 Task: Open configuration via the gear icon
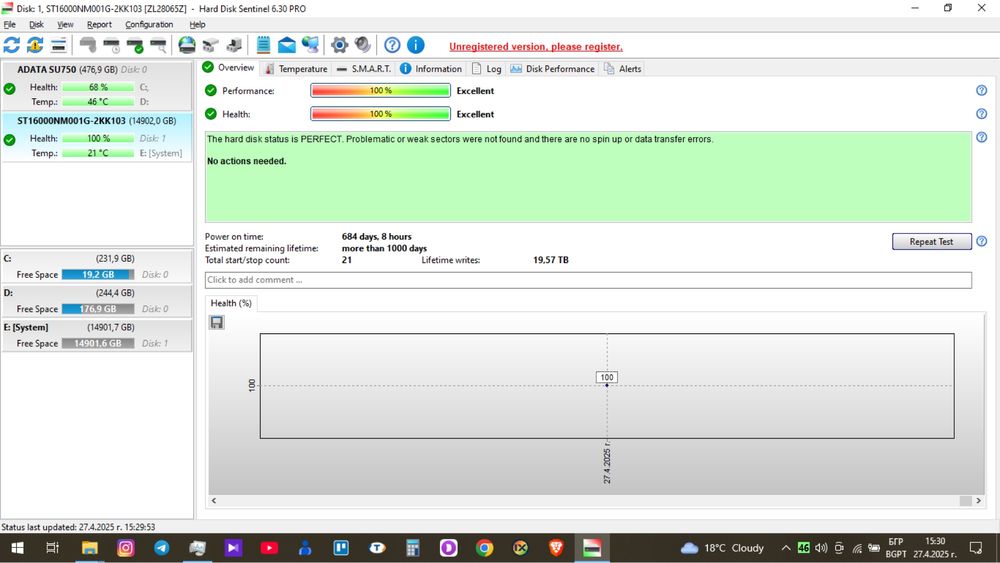tap(339, 45)
